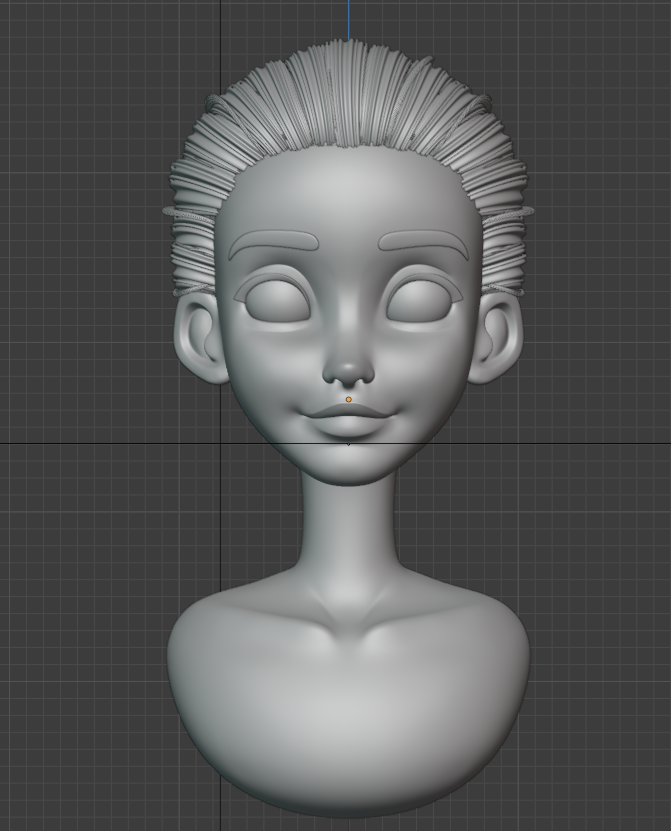
Task: Select the eyebrow on the viewer's left
Action: 273,243
